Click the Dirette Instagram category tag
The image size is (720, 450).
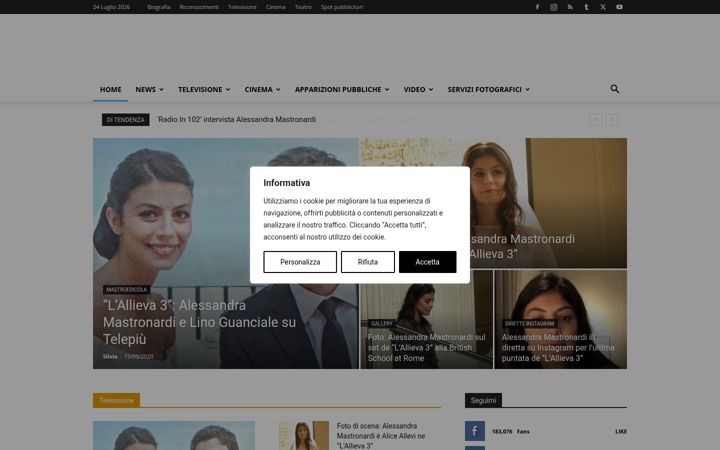[529, 324]
